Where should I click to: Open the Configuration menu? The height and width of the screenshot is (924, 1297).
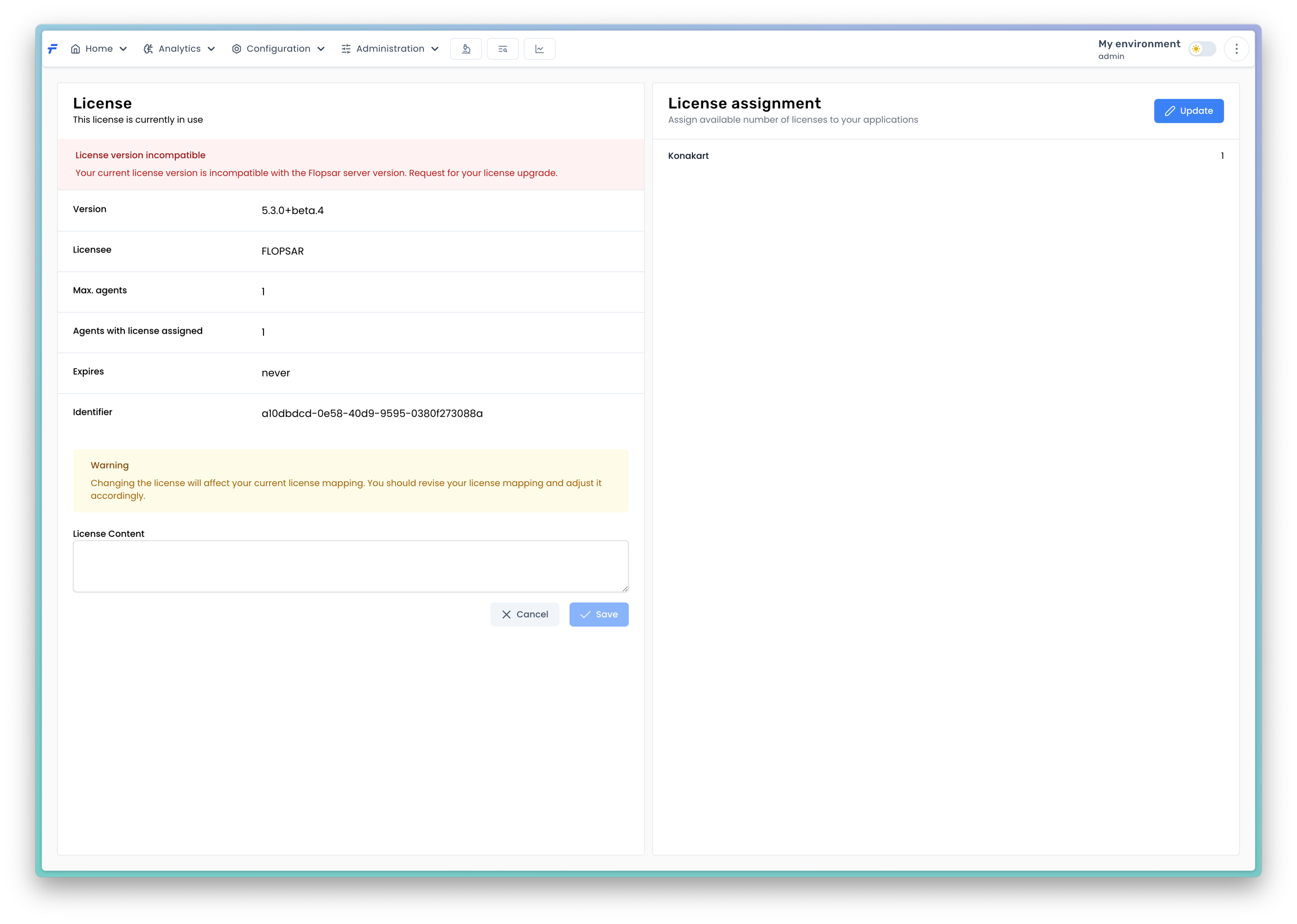click(278, 49)
